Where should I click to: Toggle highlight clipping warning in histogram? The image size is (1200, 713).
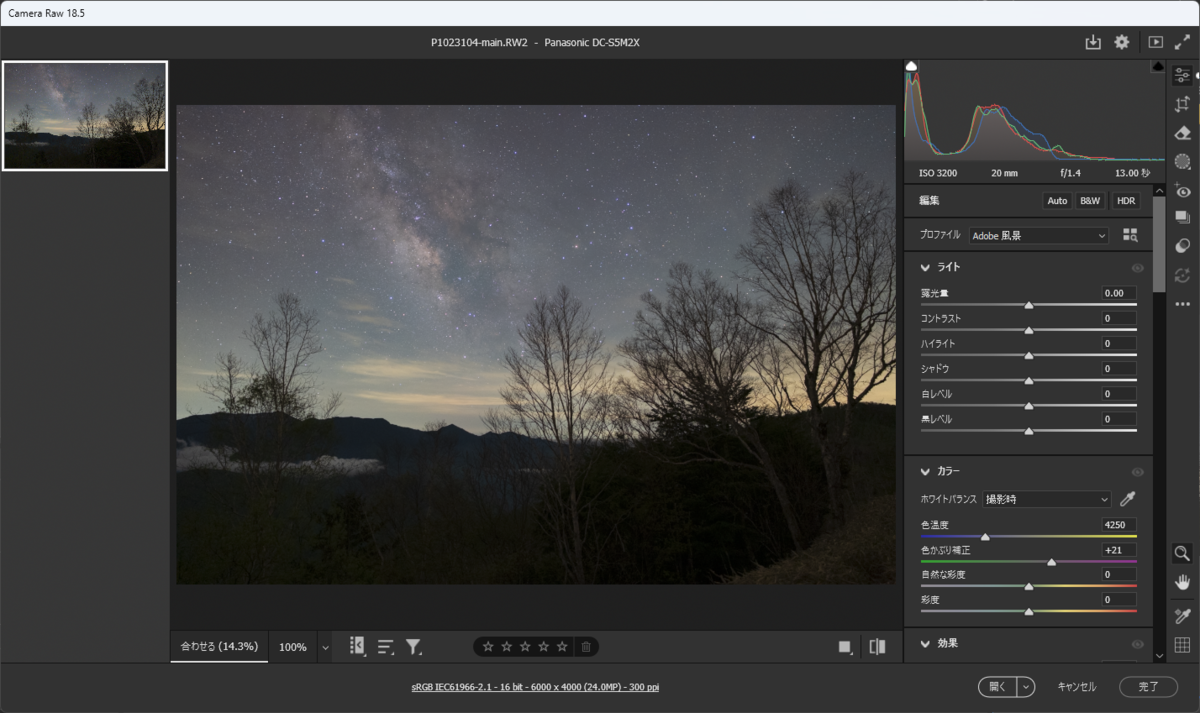(x=1158, y=66)
